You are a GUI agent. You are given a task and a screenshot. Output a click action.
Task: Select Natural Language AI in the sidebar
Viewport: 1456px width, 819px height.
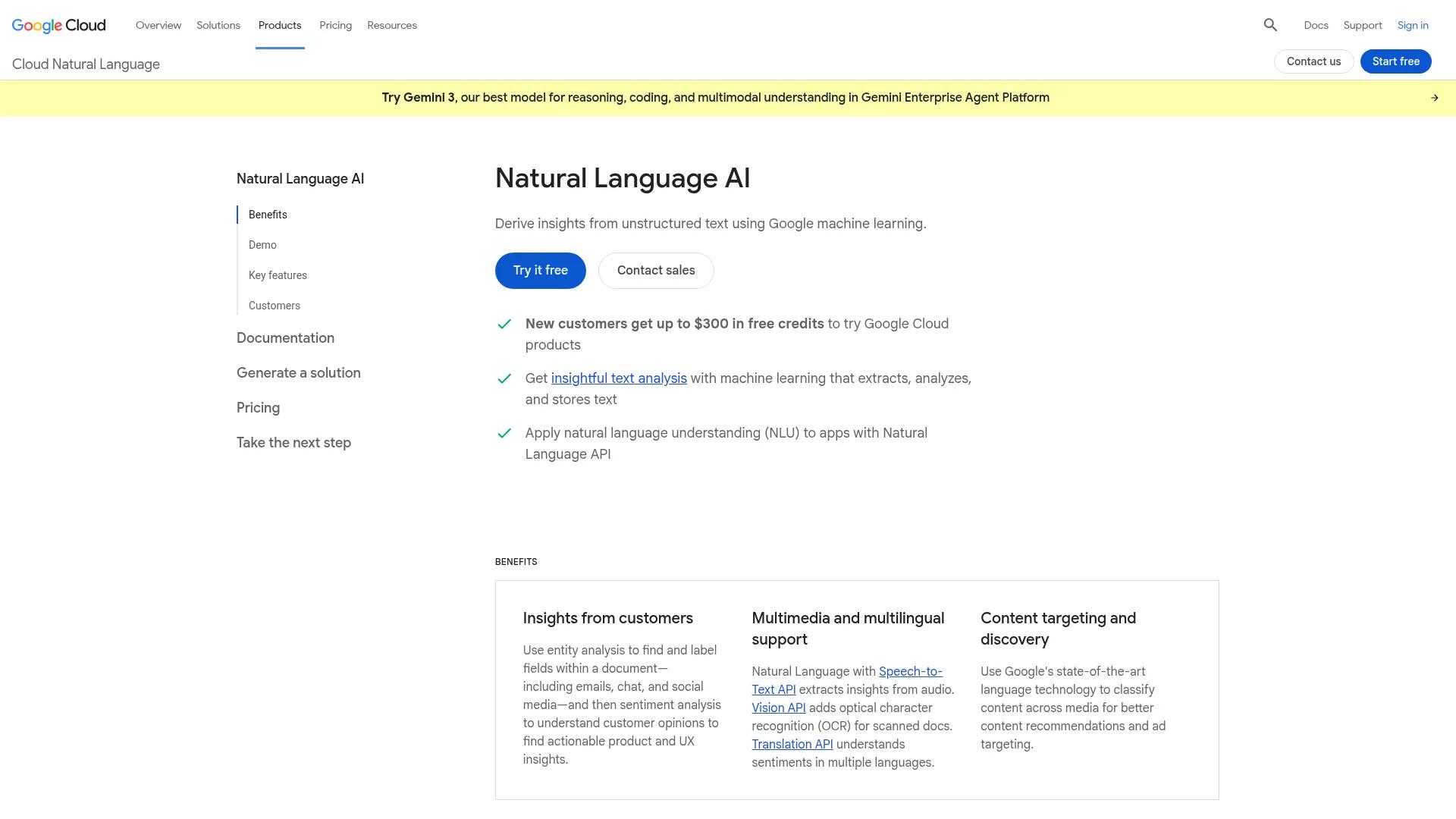tap(300, 179)
